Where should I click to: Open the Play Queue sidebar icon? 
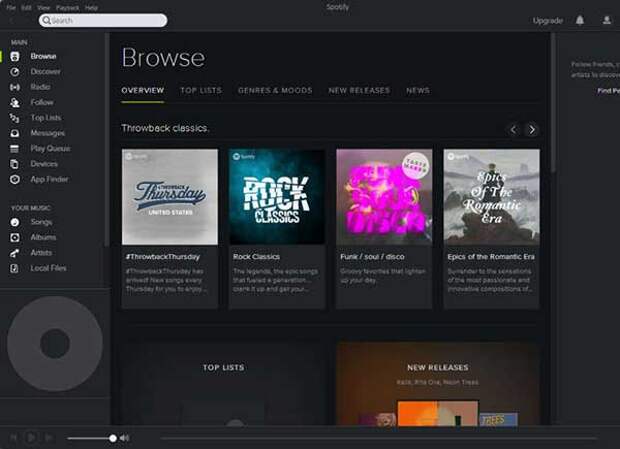[x=15, y=149]
